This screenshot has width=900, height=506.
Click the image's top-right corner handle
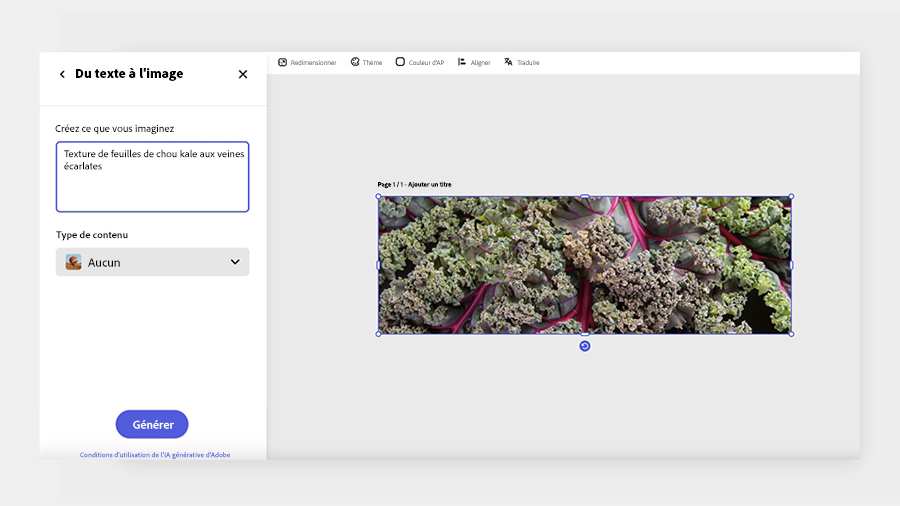coord(792,196)
